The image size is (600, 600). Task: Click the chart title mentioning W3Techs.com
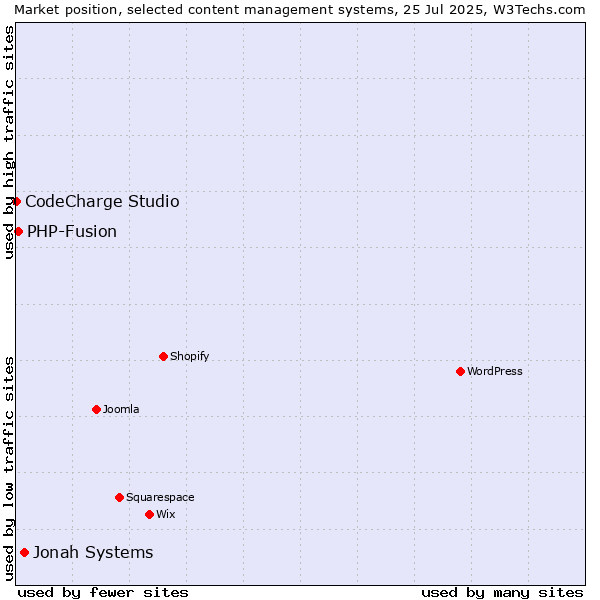pyautogui.click(x=300, y=10)
